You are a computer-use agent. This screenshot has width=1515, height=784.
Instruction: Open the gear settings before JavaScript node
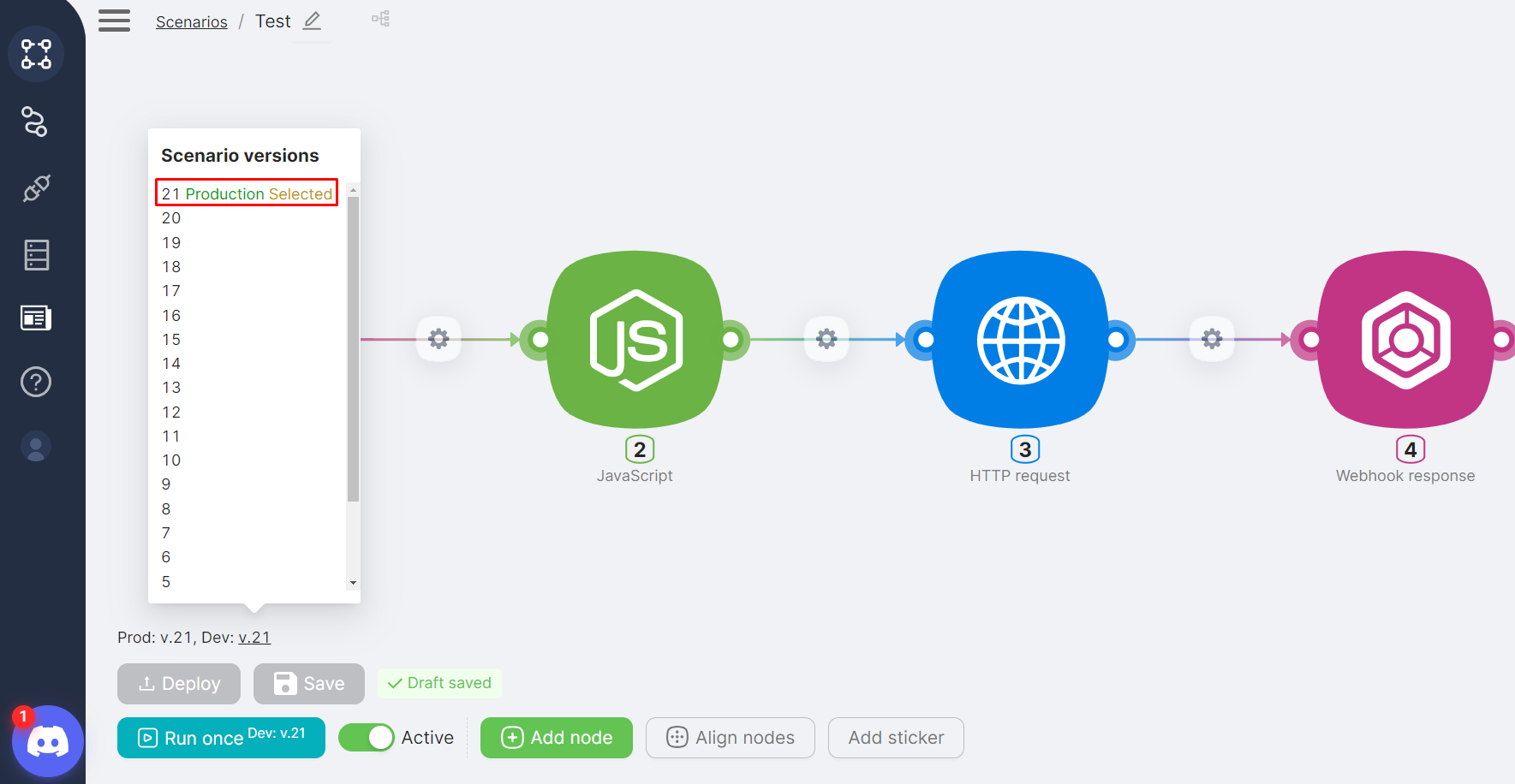click(x=438, y=339)
